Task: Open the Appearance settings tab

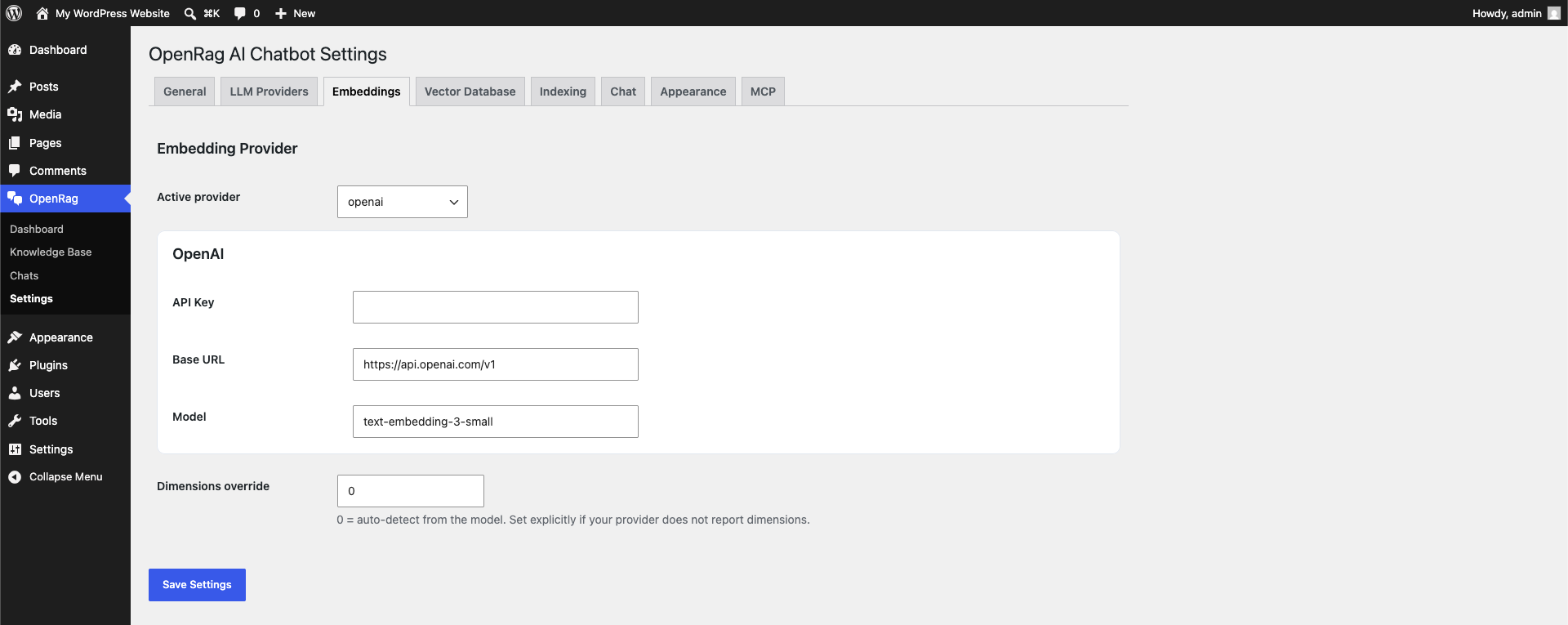Action: [693, 92]
